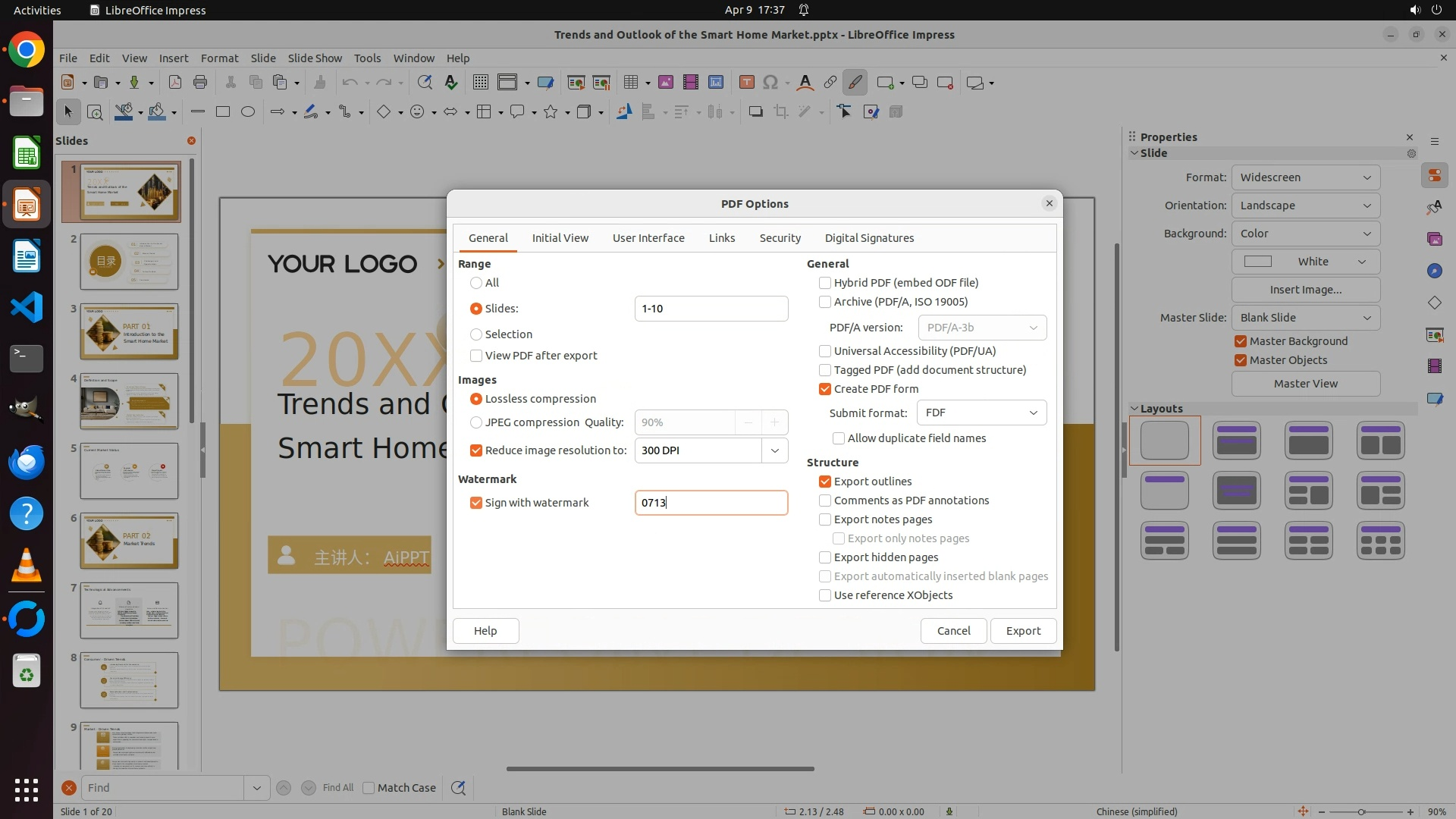The width and height of the screenshot is (1456, 819).
Task: Uncheck Sign with watermark
Action: click(x=476, y=503)
